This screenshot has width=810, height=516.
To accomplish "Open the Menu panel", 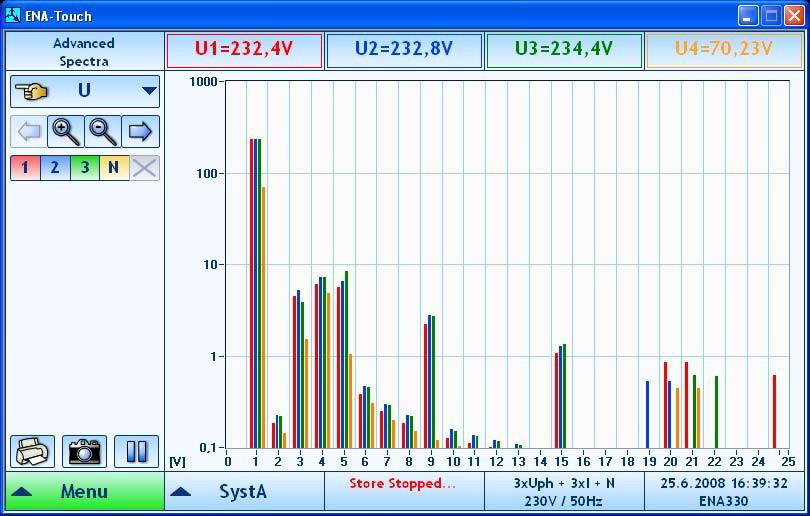I will (x=84, y=491).
